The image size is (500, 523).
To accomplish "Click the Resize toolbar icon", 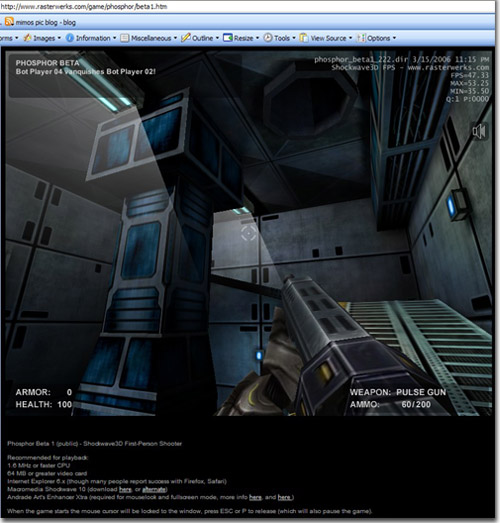I will (228, 38).
